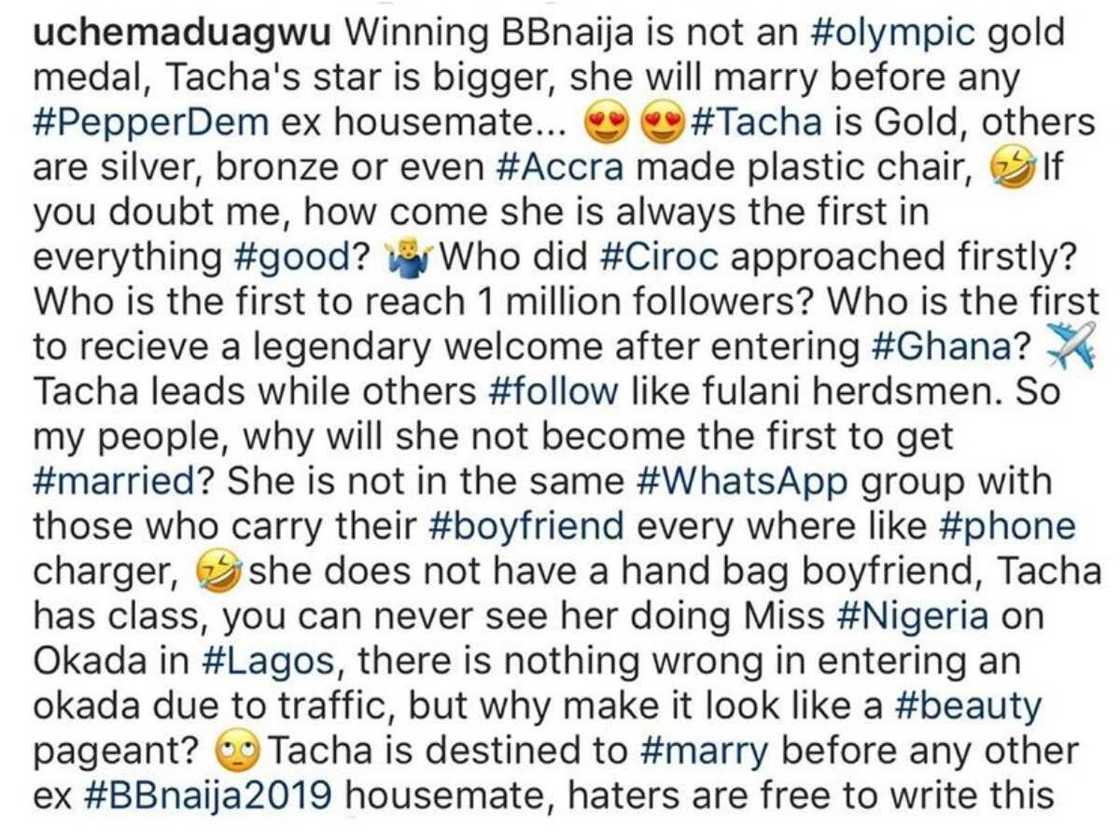Image resolution: width=1120 pixels, height=840 pixels.
Task: Click the airplane emoji after #Ghana
Action: (x=1068, y=347)
